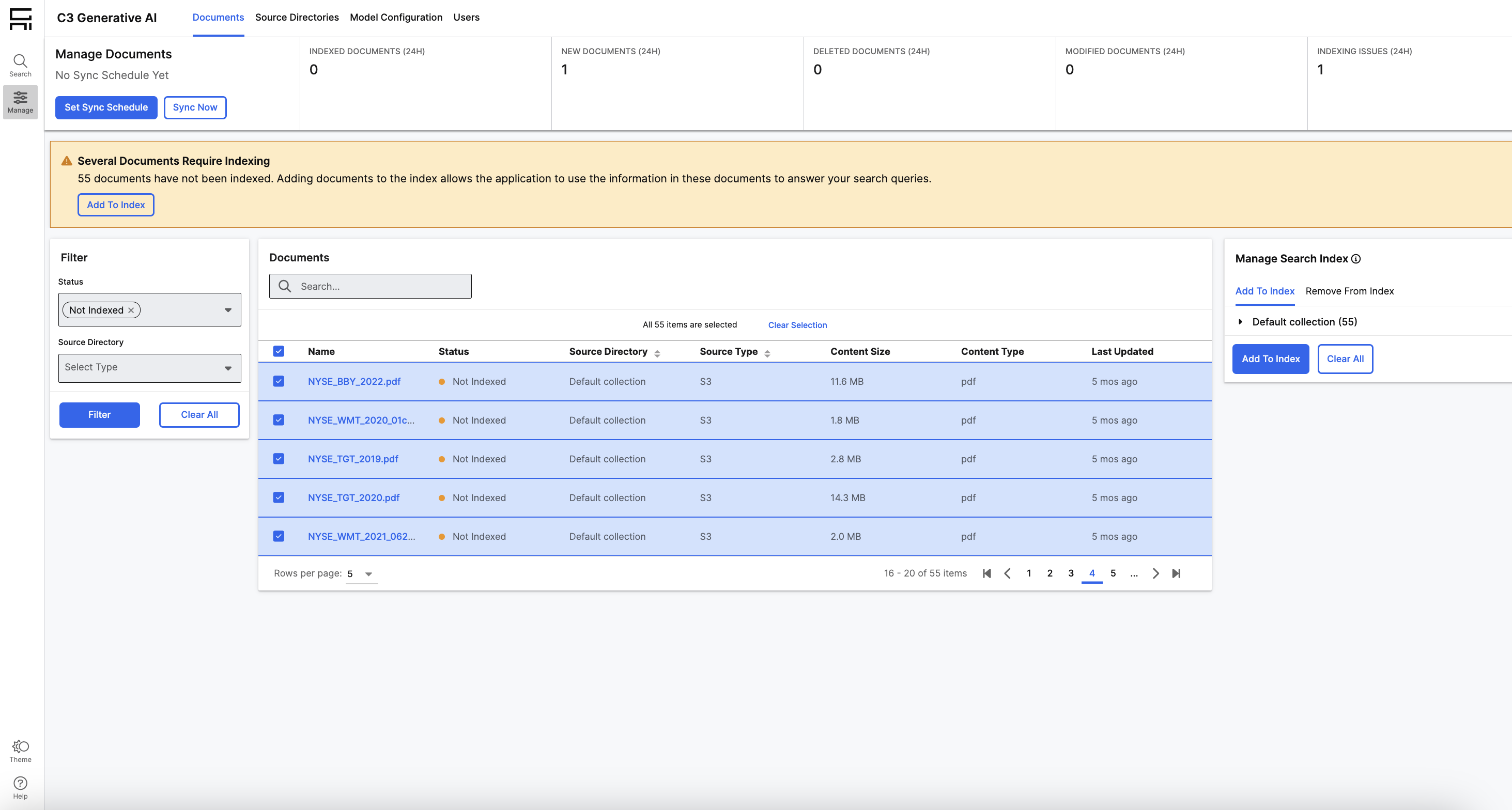The width and height of the screenshot is (1512, 810).
Task: Click the documents Search input field
Action: [381, 286]
